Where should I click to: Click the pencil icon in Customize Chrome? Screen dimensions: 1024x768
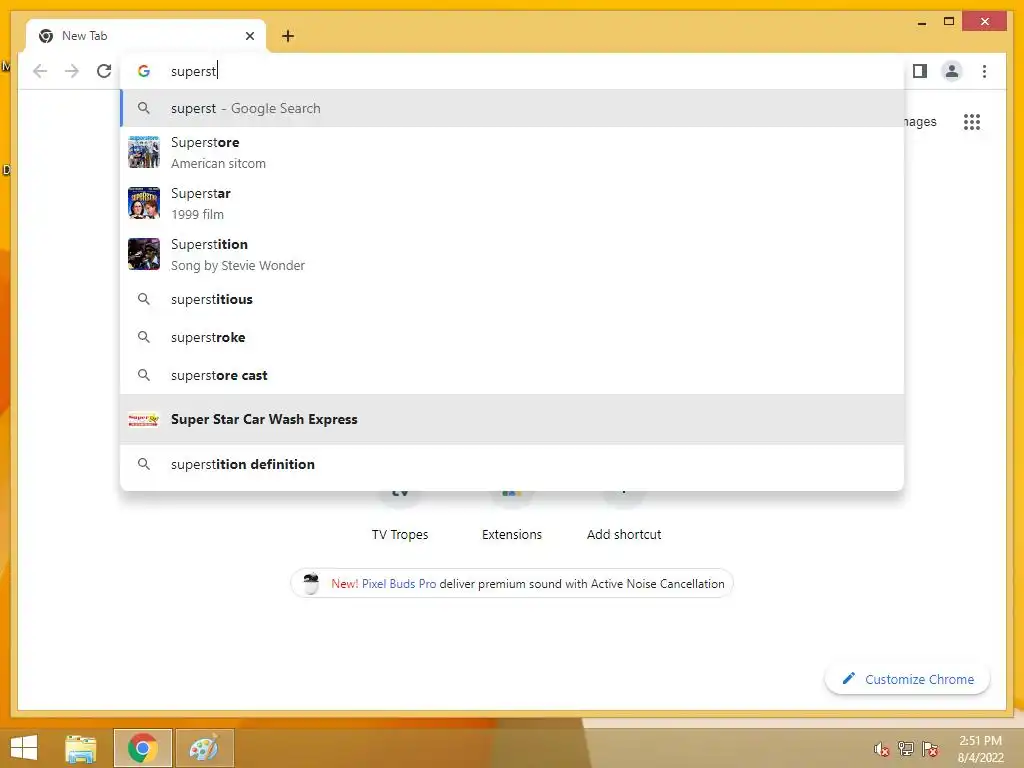tap(848, 679)
